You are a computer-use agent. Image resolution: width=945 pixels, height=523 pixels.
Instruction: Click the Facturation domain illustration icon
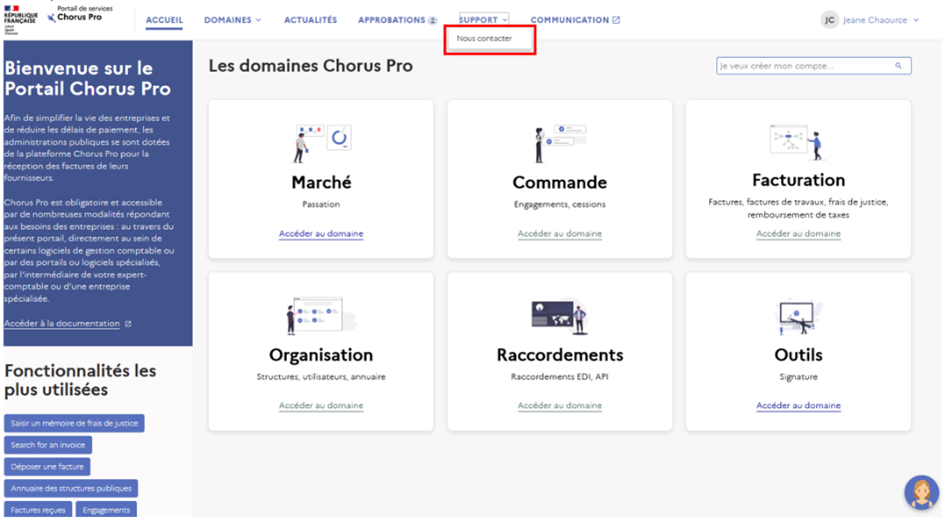pyautogui.click(x=797, y=142)
